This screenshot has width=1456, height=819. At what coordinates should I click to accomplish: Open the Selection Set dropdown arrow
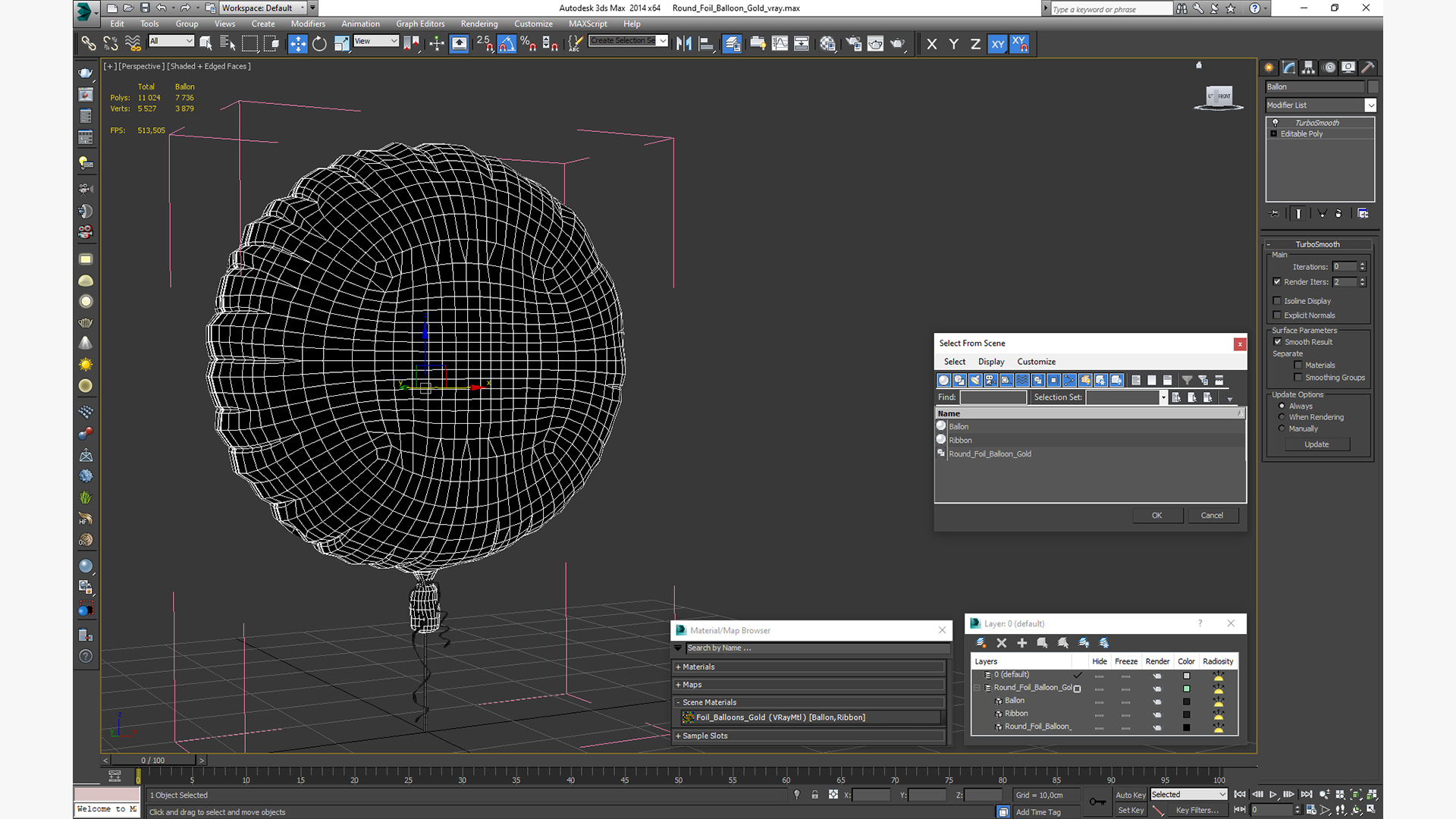tap(1163, 397)
